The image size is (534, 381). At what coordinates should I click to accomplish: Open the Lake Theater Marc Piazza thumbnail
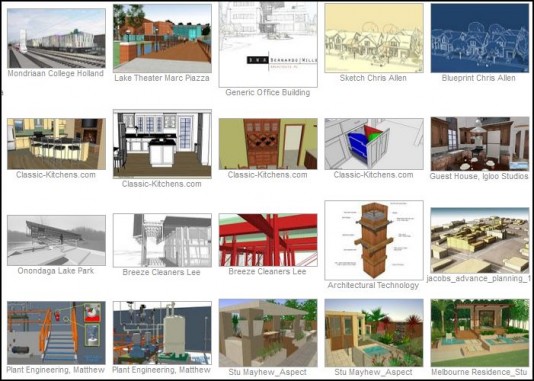tap(162, 38)
